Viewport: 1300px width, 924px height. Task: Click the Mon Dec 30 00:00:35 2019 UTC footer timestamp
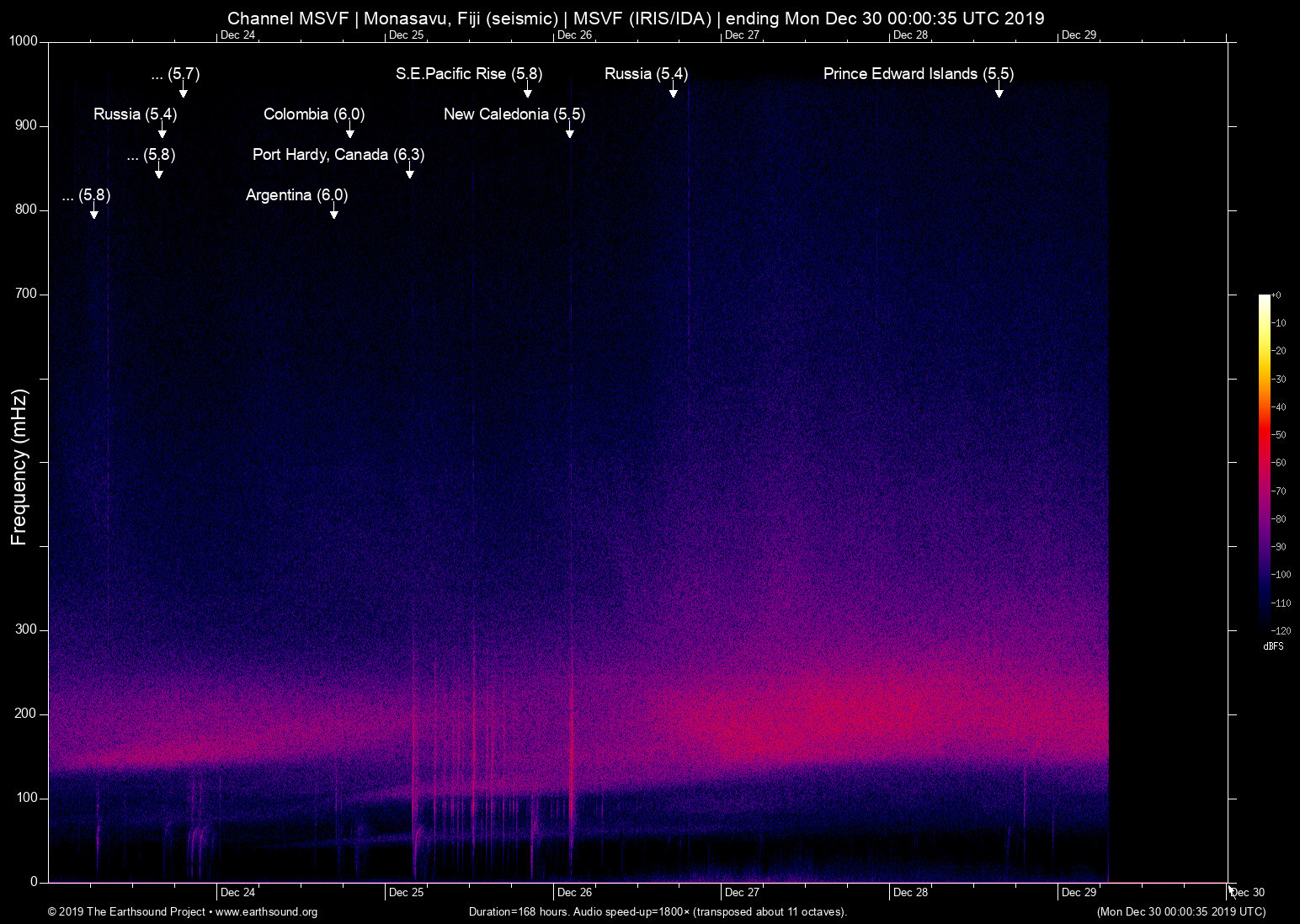[1181, 912]
